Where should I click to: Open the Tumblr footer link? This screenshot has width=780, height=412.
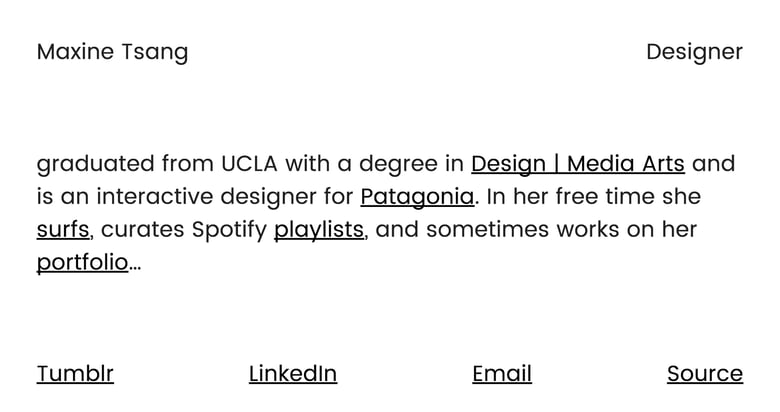pos(75,374)
